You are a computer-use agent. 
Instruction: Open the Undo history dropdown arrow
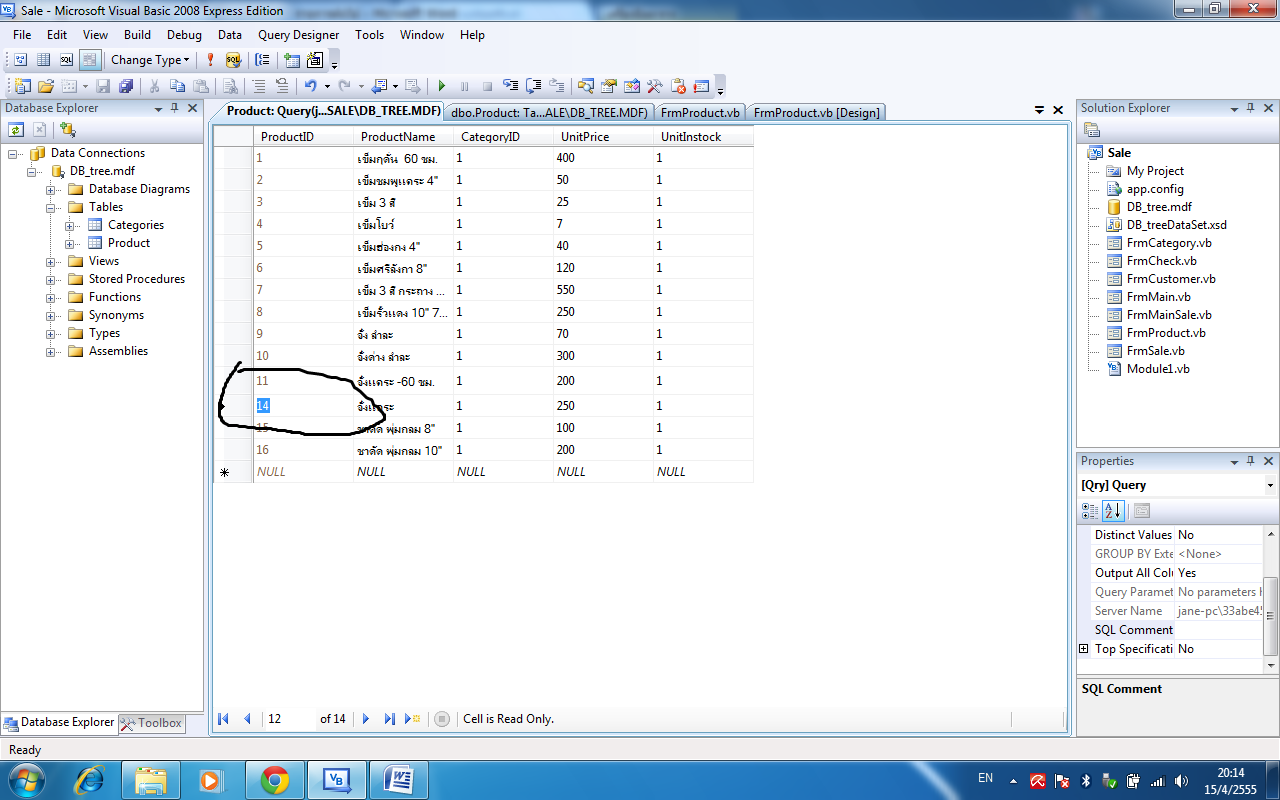325,86
